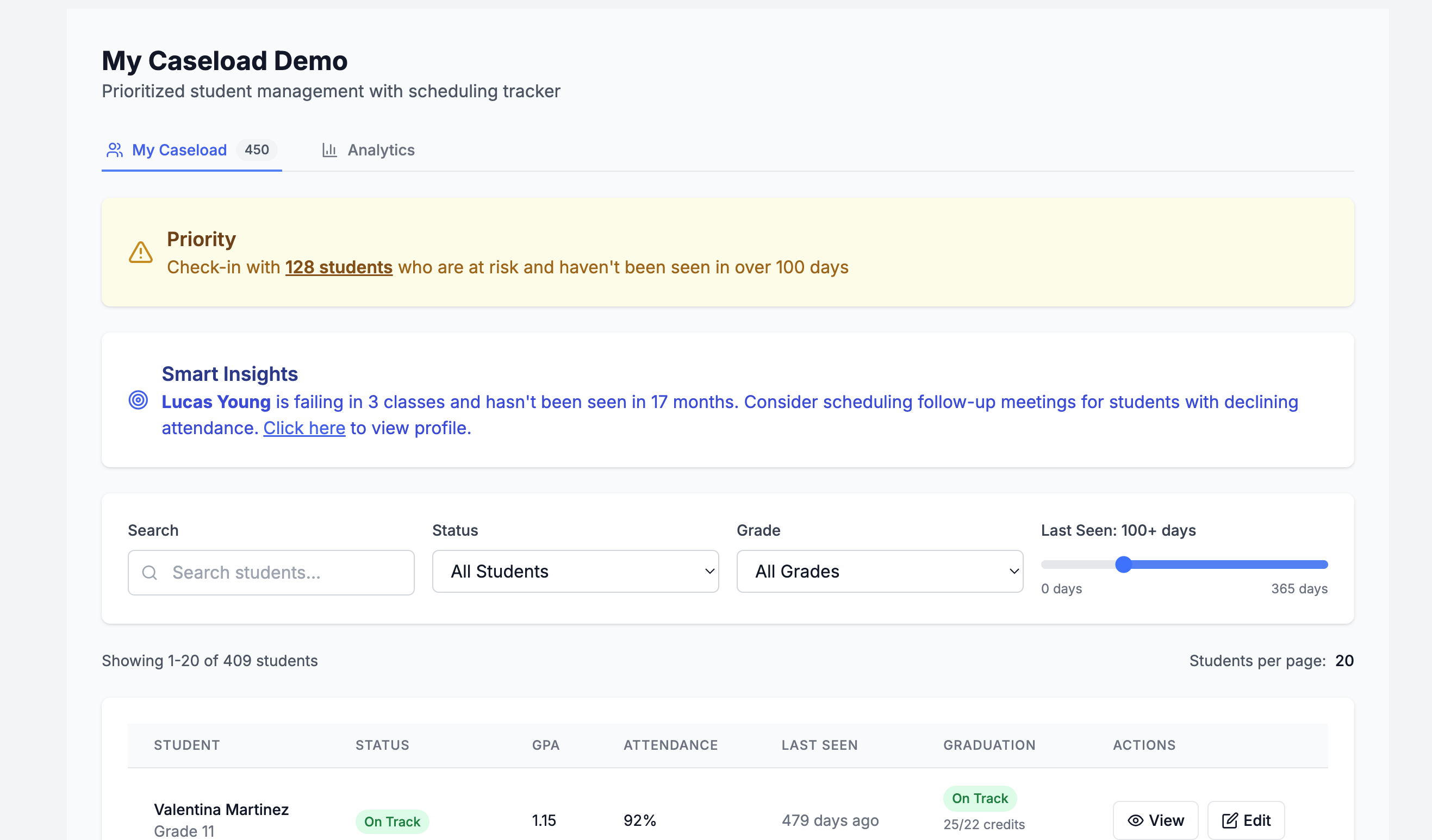Viewport: 1432px width, 840px height.
Task: Follow the Click here profile link
Action: point(304,428)
